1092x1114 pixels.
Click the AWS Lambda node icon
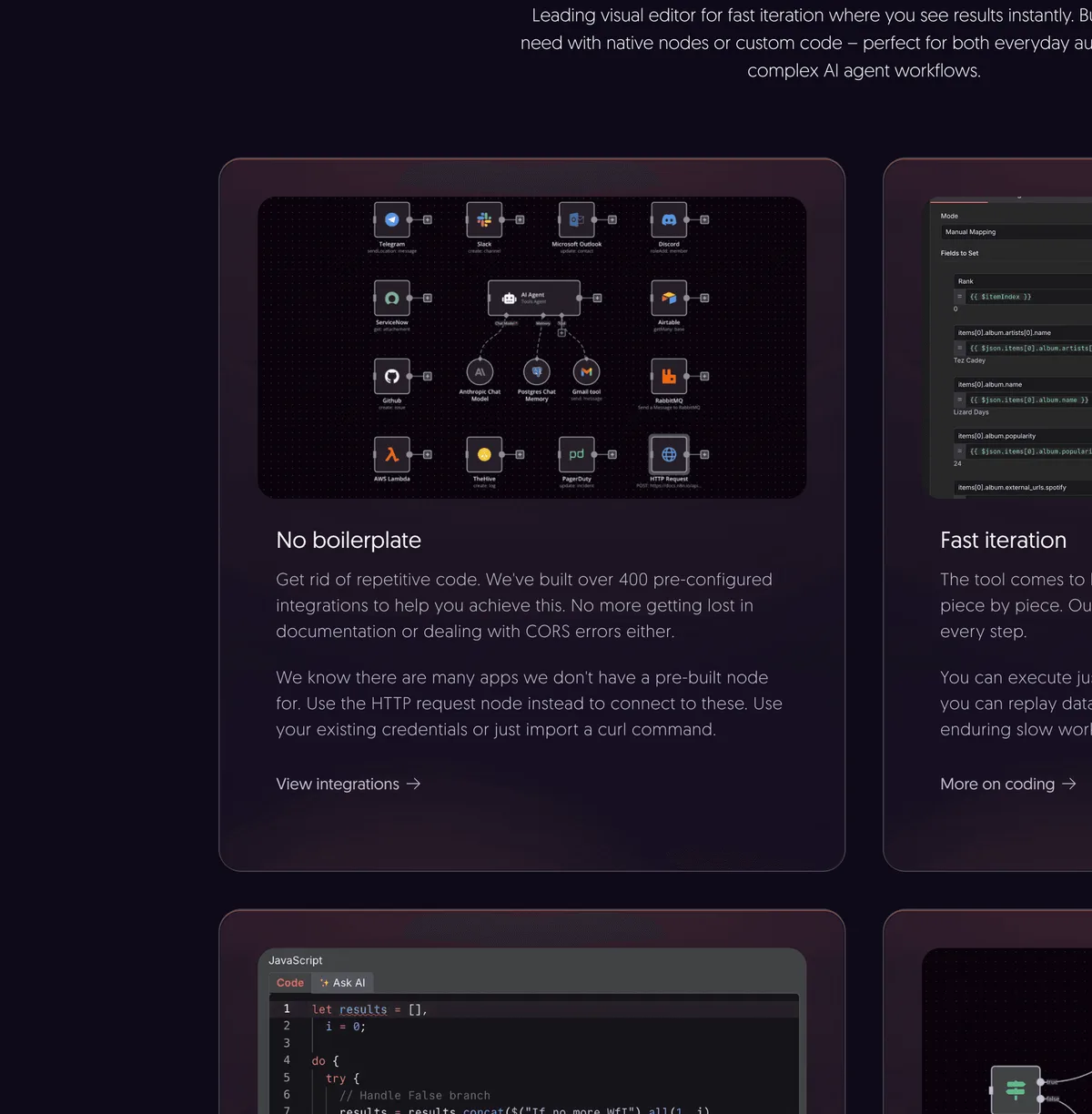(392, 454)
